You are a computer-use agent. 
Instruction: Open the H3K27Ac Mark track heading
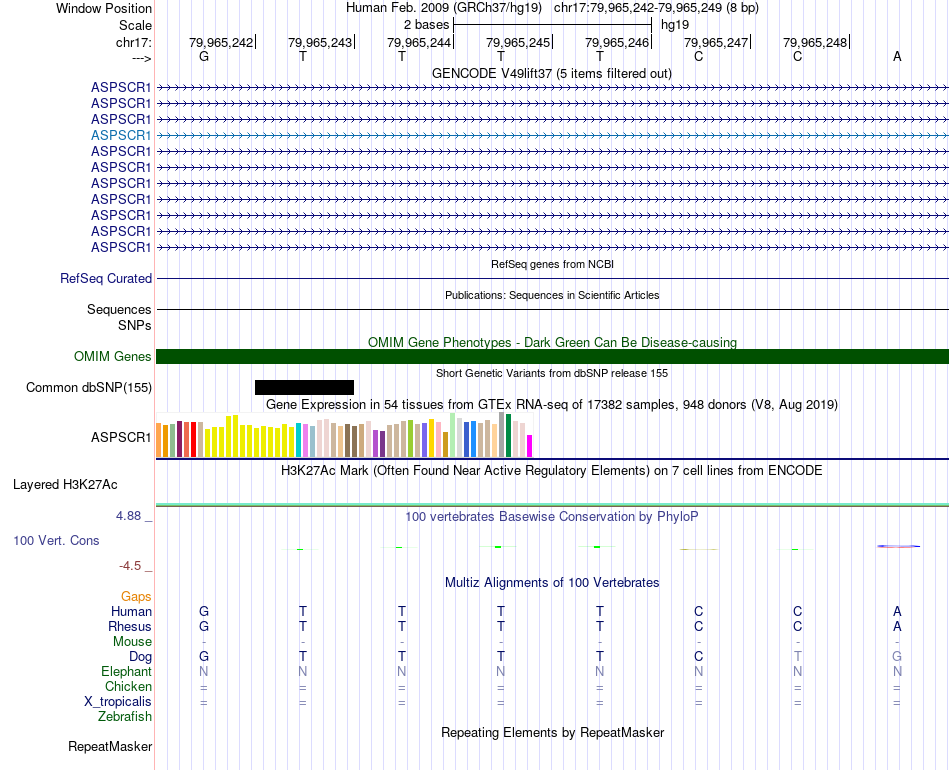[x=552, y=471]
